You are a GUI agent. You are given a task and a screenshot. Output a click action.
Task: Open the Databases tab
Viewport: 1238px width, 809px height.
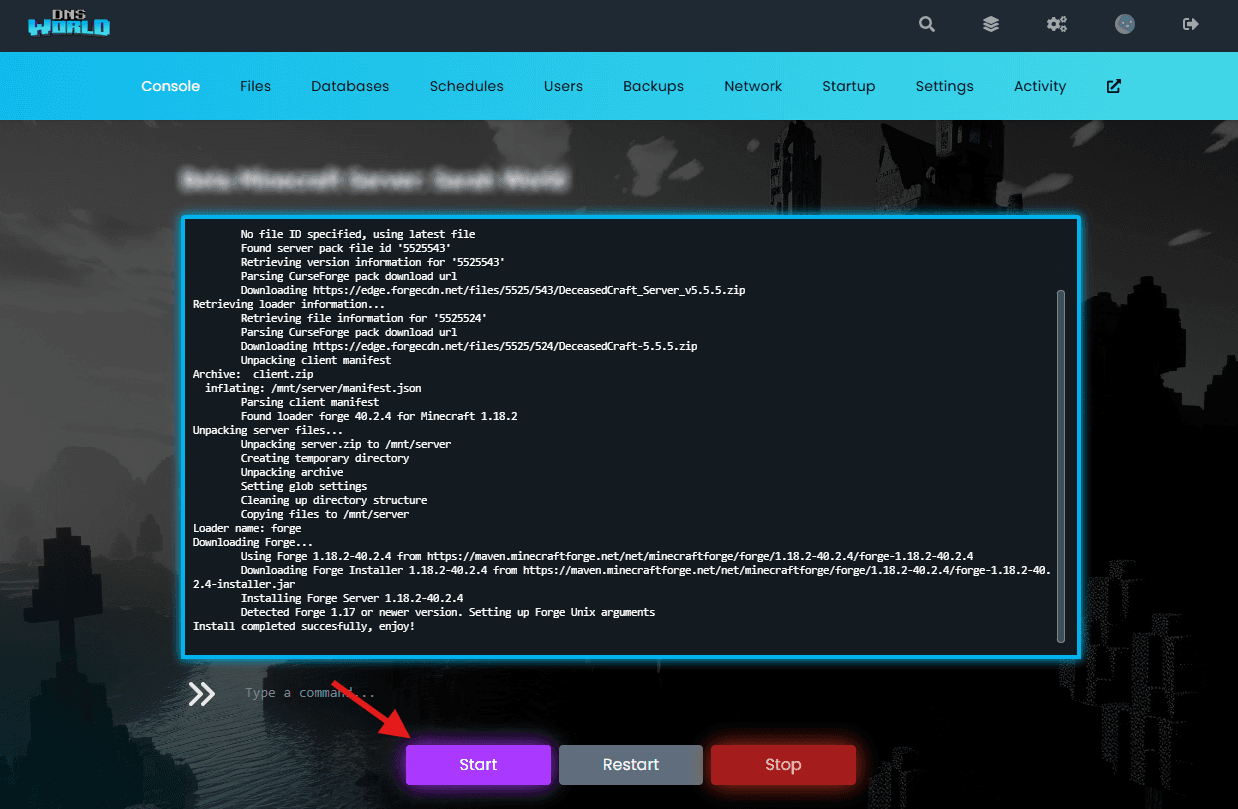[350, 86]
